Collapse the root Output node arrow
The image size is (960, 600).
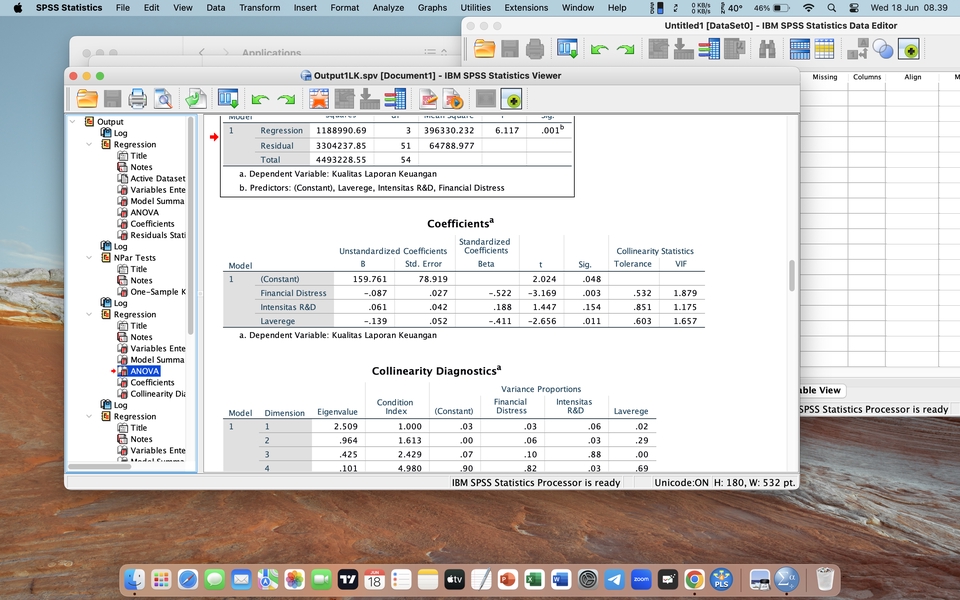pos(72,122)
